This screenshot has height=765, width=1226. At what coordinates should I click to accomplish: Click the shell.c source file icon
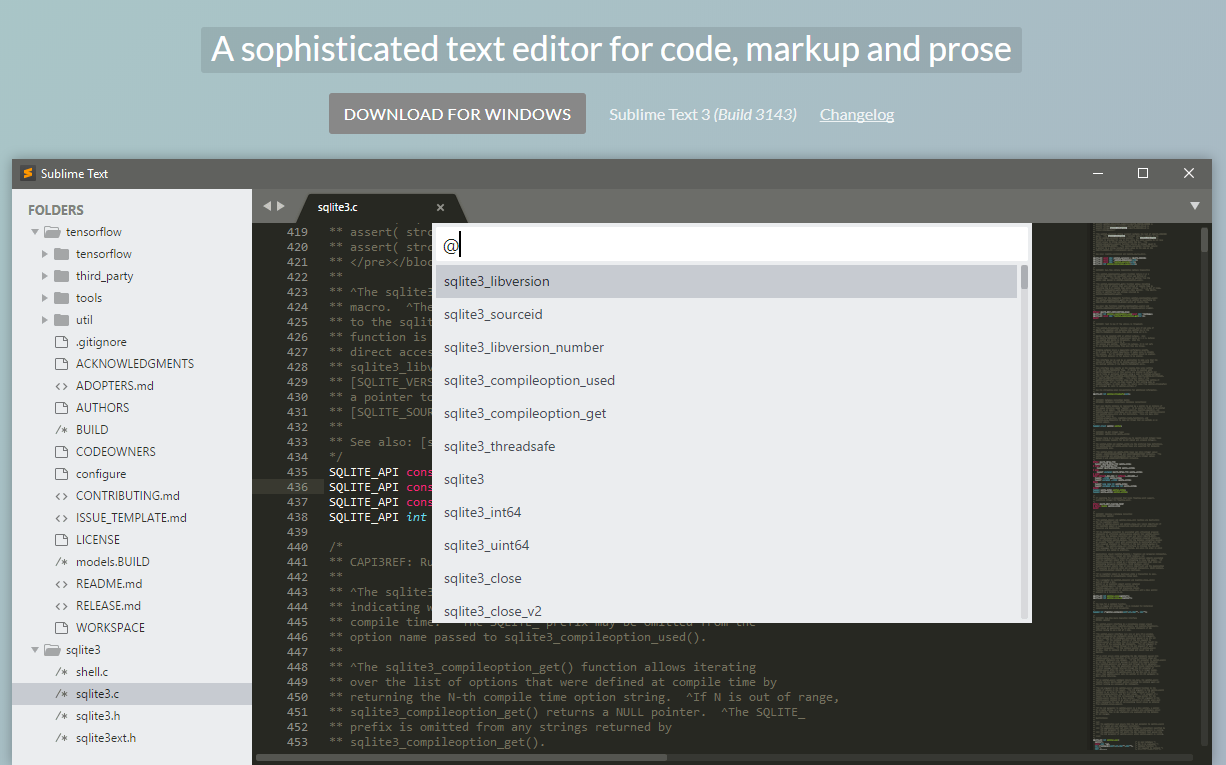pos(61,672)
